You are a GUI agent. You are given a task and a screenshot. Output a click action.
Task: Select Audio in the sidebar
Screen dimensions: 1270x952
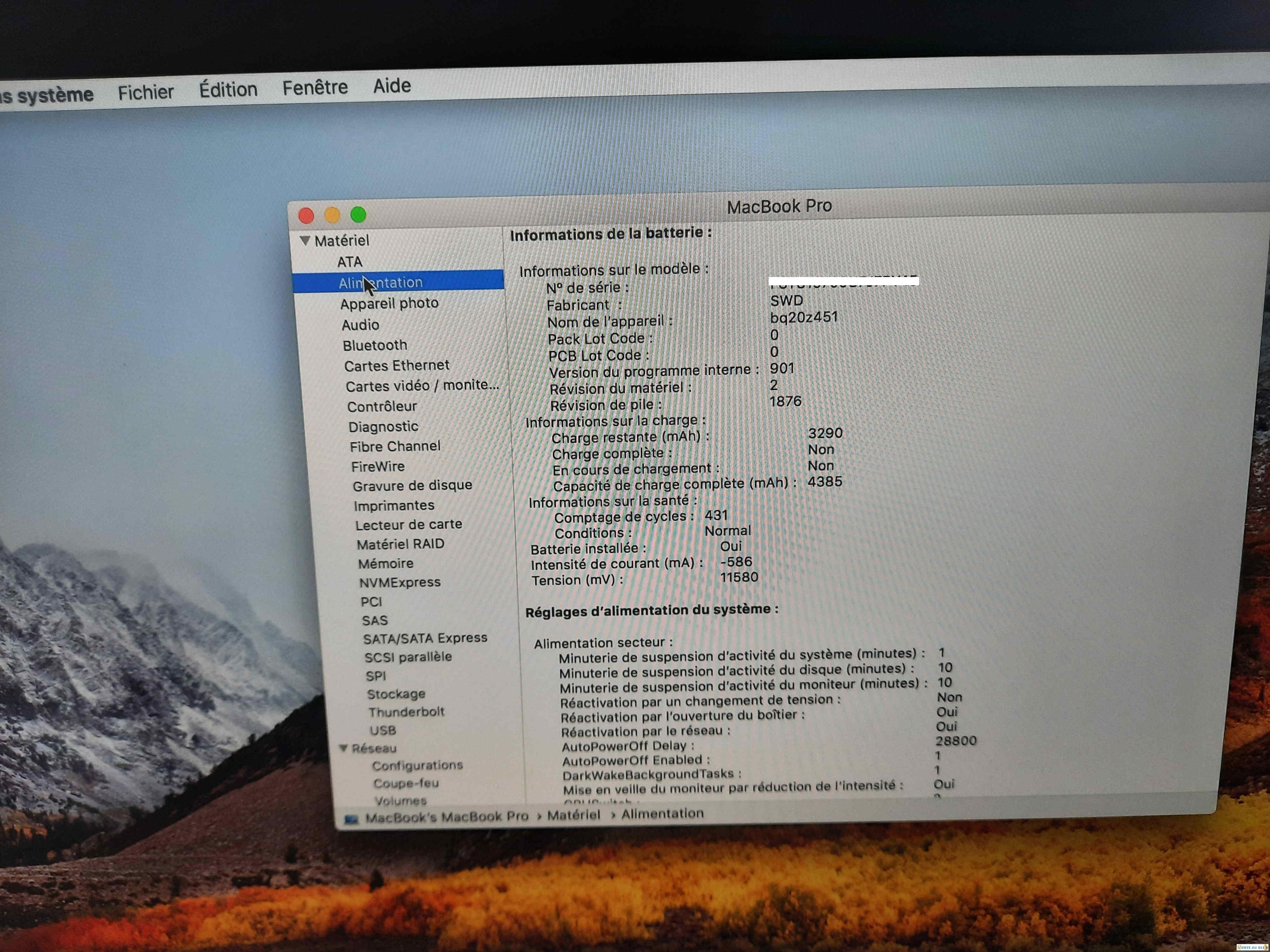(360, 325)
